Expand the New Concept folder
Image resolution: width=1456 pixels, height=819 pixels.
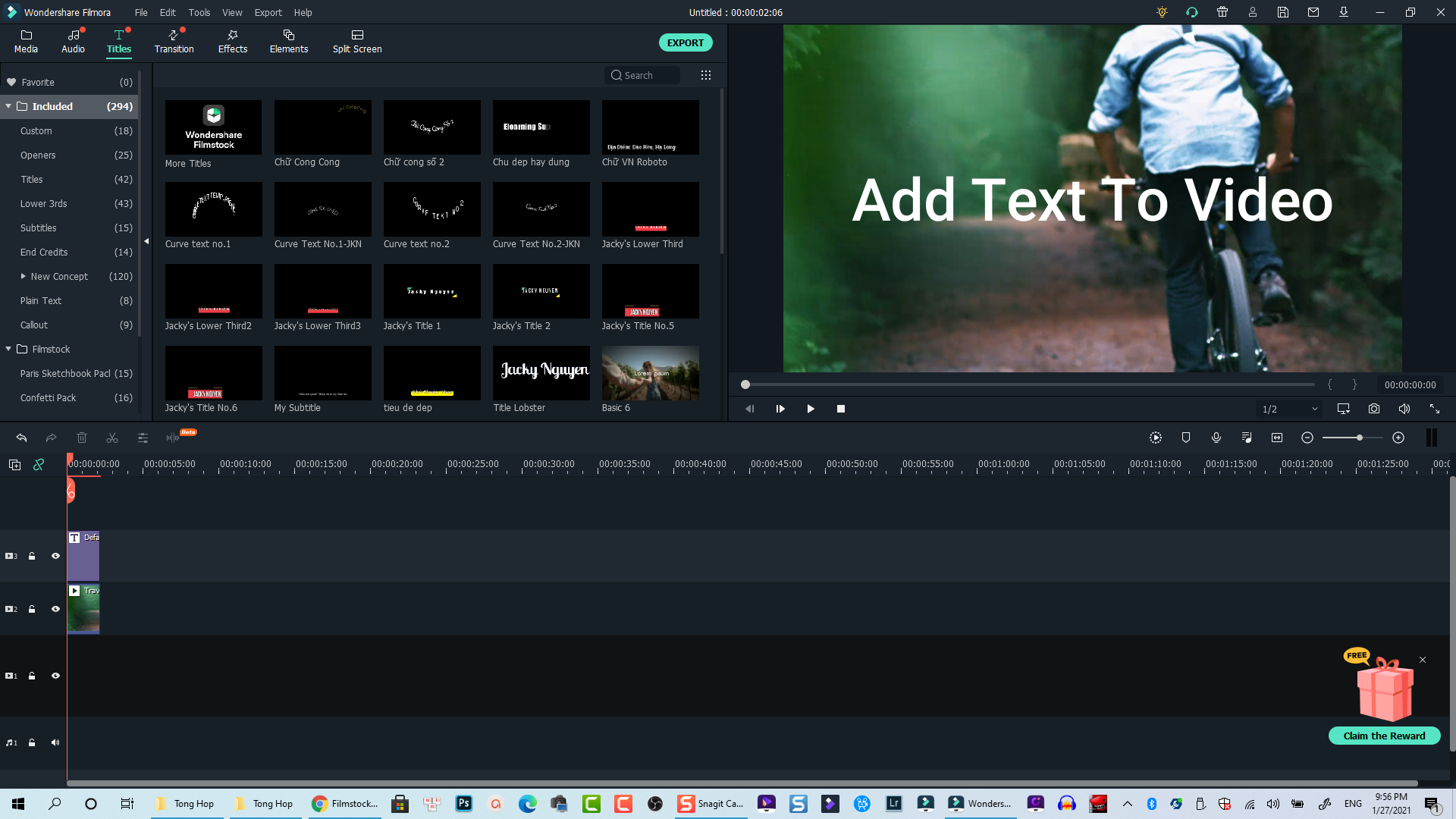point(24,276)
